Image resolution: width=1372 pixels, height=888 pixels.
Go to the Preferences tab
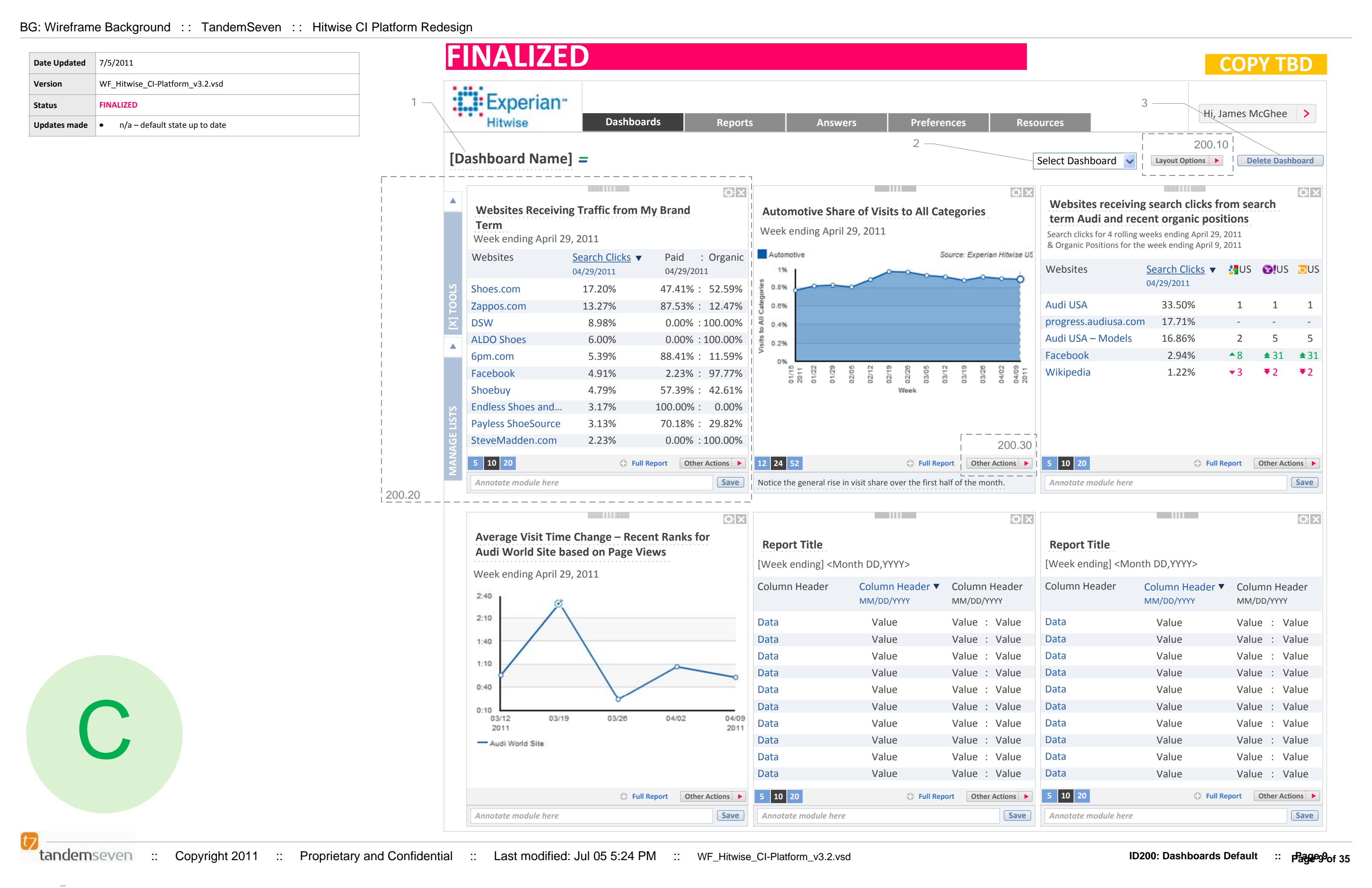pos(939,122)
